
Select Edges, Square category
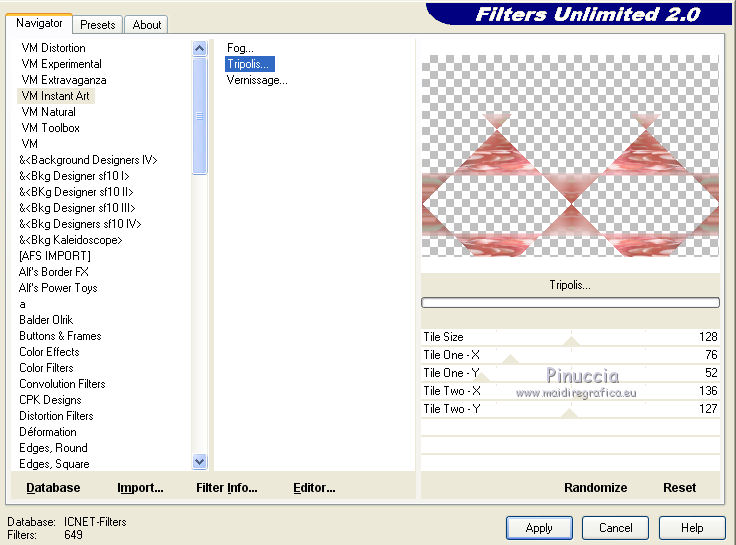54,464
